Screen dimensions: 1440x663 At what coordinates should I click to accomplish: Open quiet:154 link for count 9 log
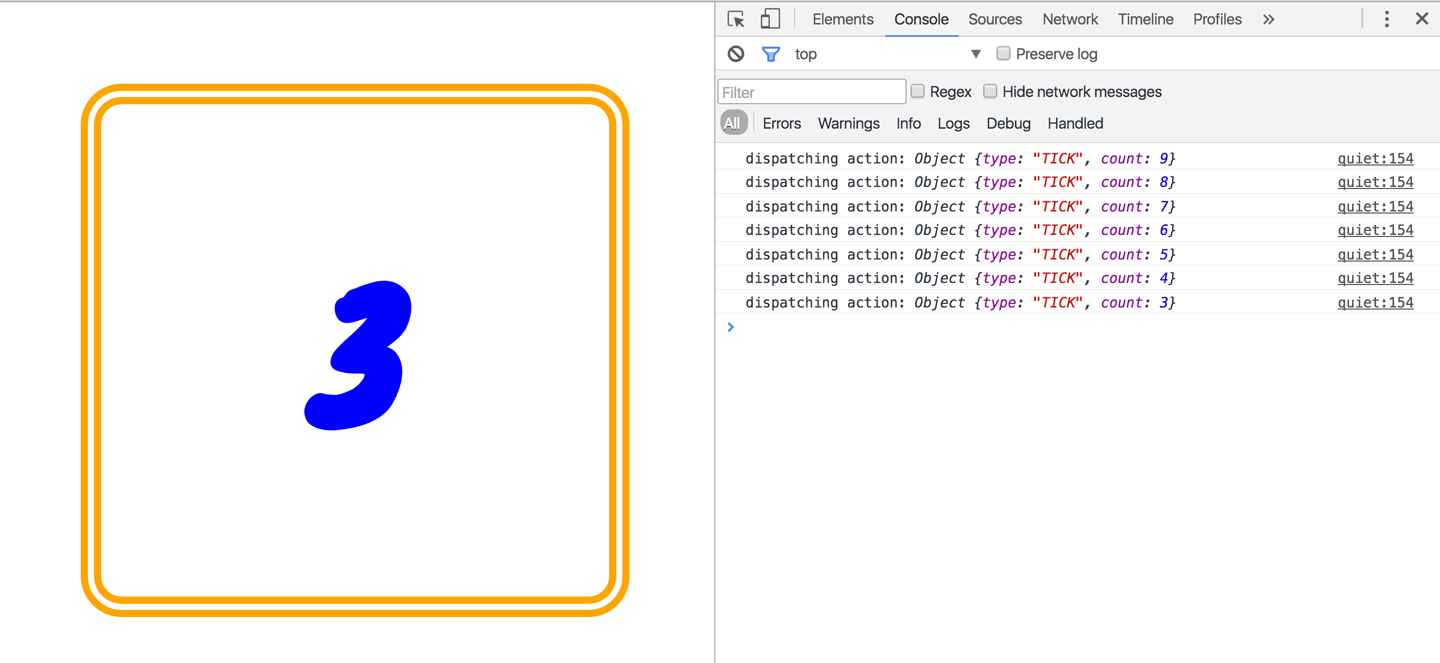[1375, 158]
